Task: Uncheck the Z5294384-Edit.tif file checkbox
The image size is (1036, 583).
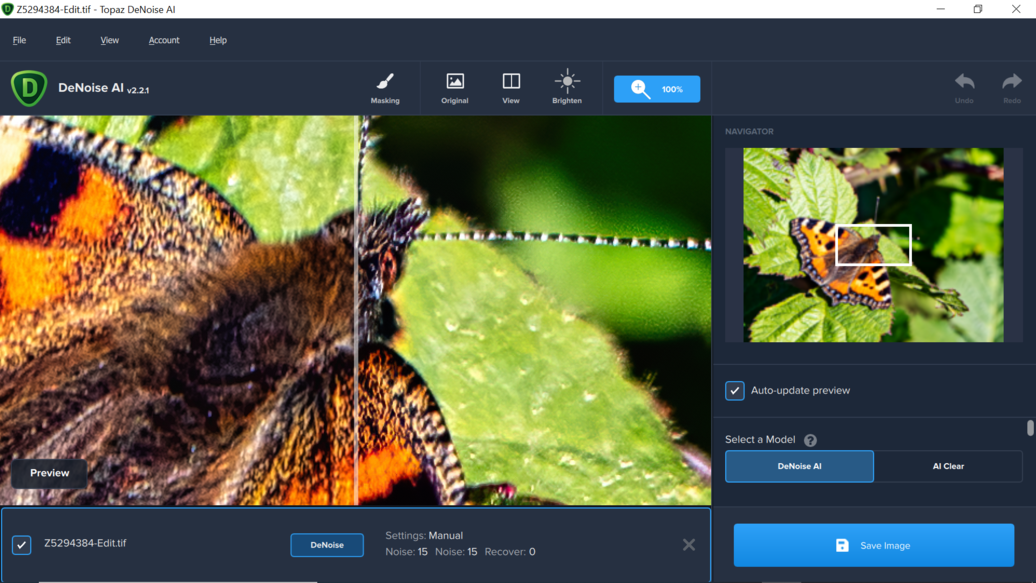Action: click(21, 545)
